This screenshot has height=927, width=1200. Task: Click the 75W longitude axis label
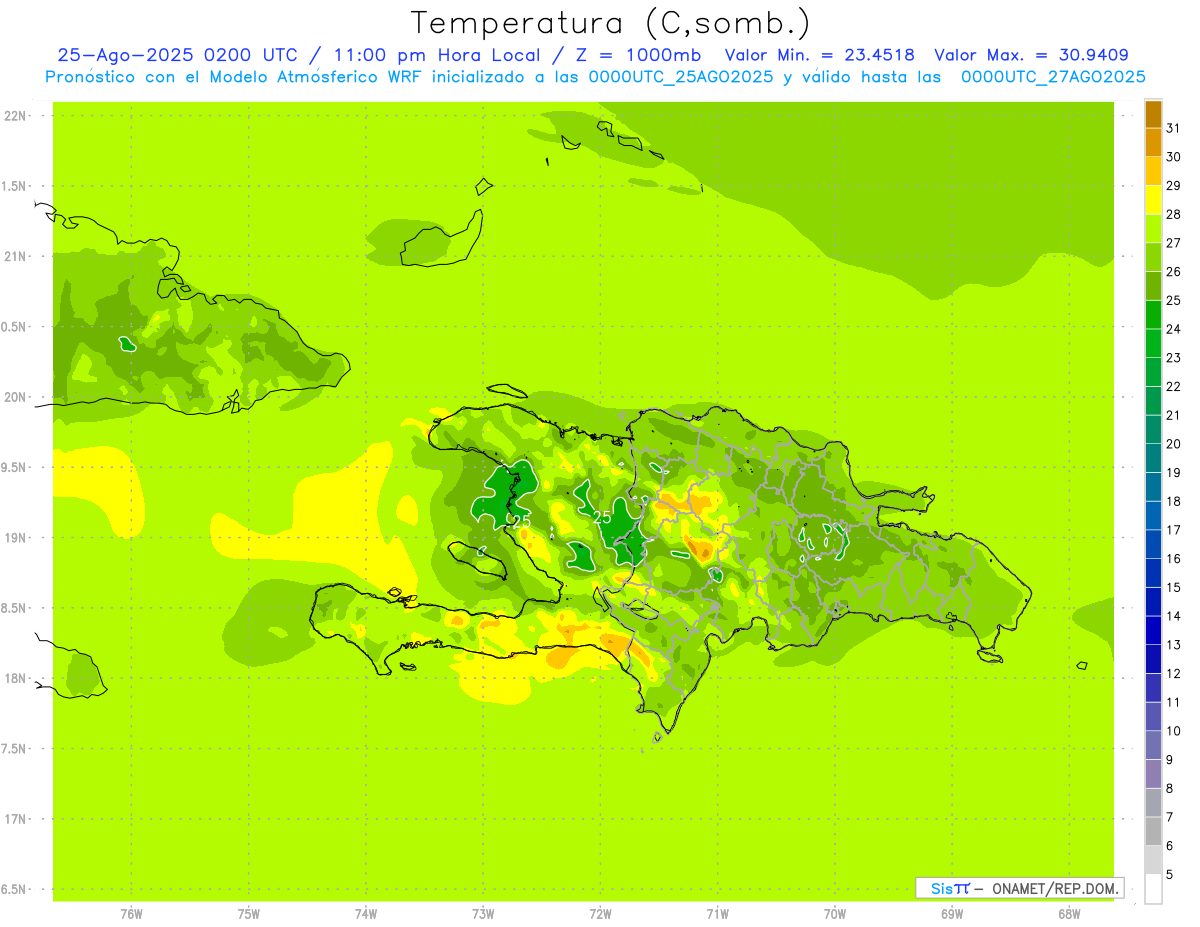click(x=249, y=914)
